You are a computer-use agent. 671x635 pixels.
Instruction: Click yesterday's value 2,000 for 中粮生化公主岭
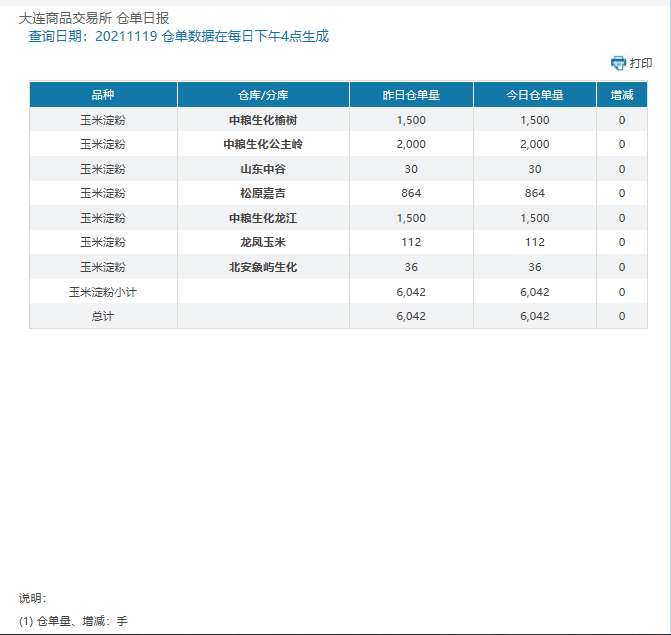coord(411,144)
